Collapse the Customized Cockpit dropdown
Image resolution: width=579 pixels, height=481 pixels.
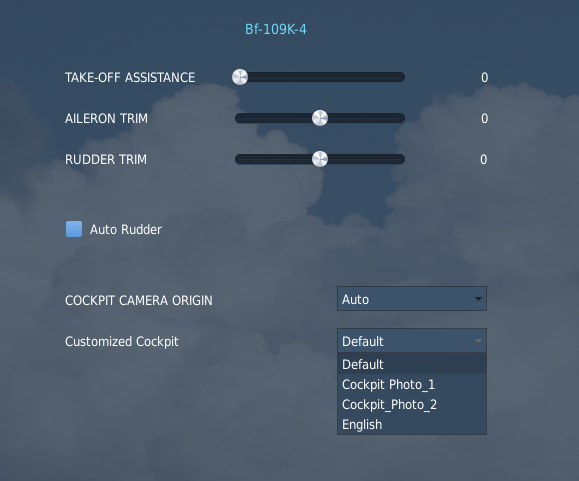(x=412, y=341)
